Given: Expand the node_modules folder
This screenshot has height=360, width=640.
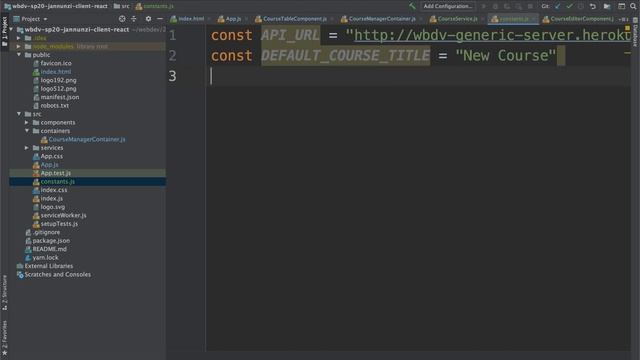Looking at the screenshot, I should pyautogui.click(x=19, y=46).
